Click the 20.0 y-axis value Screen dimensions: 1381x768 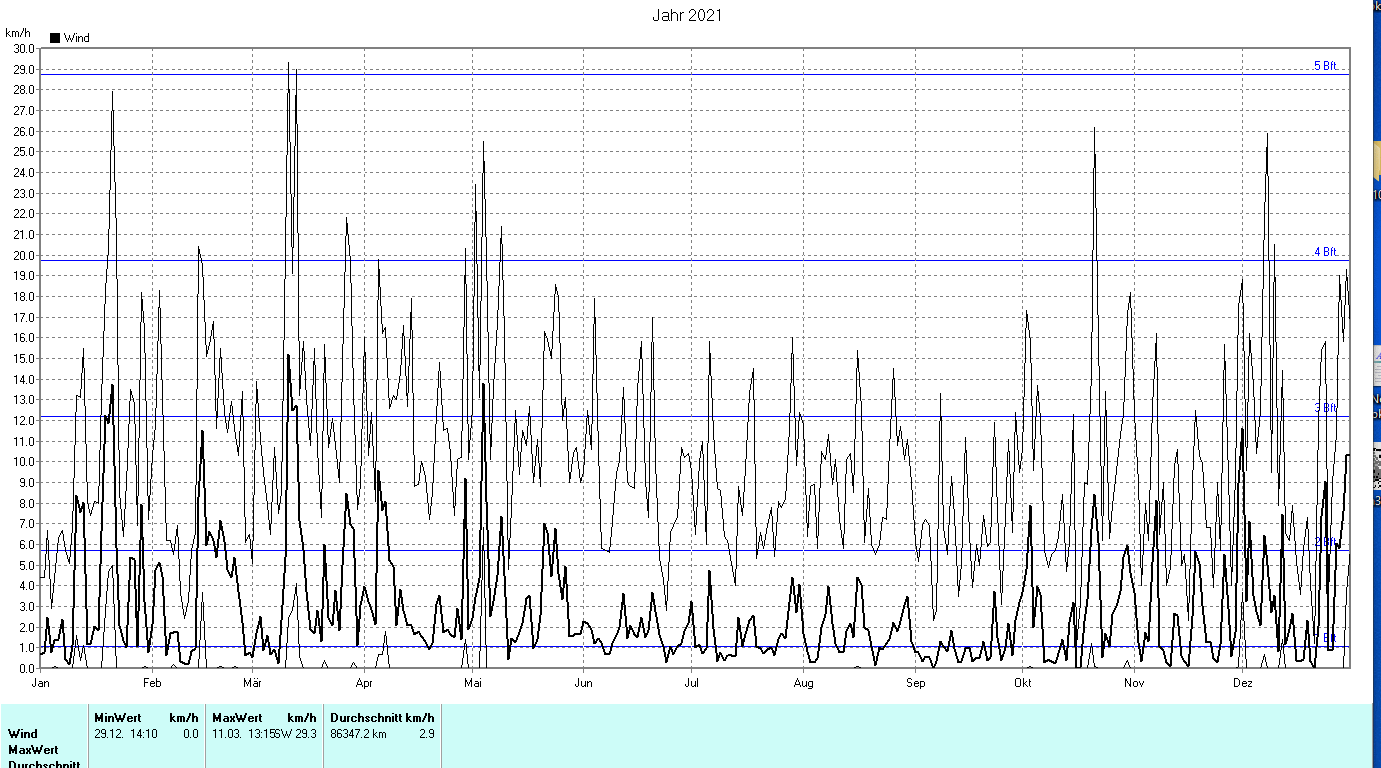click(x=22, y=255)
